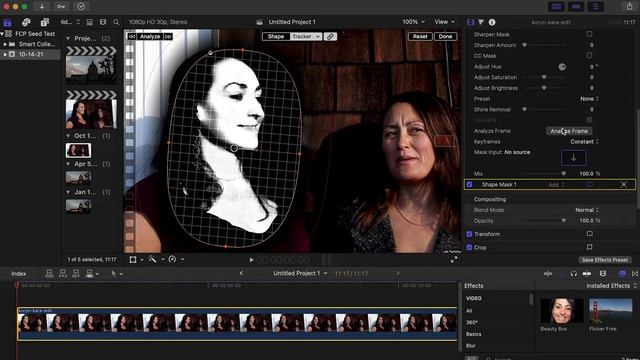Screen dimensions: 640x360
Task: Open the View dropdown in viewer
Action: pos(444,22)
